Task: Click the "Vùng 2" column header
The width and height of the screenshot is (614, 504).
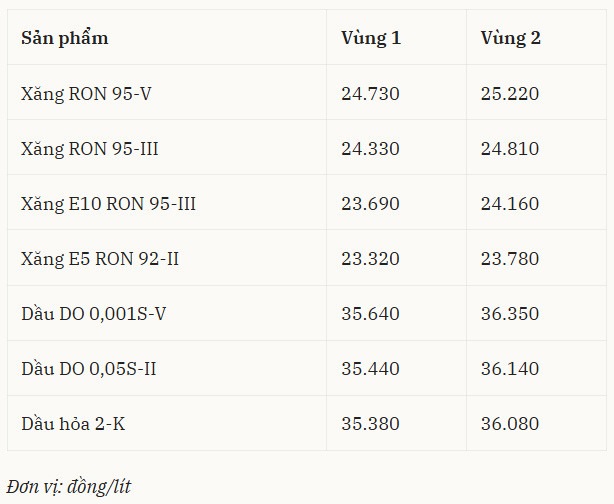Action: click(x=510, y=38)
